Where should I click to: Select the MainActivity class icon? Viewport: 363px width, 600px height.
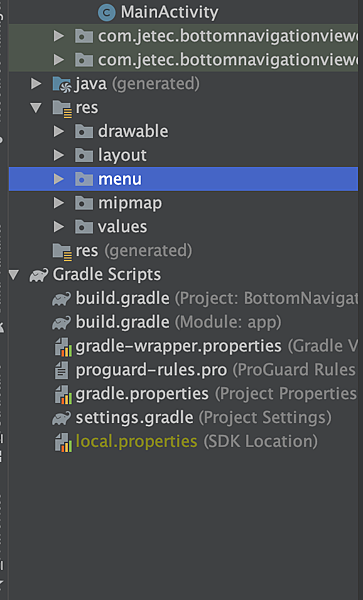pyautogui.click(x=107, y=12)
